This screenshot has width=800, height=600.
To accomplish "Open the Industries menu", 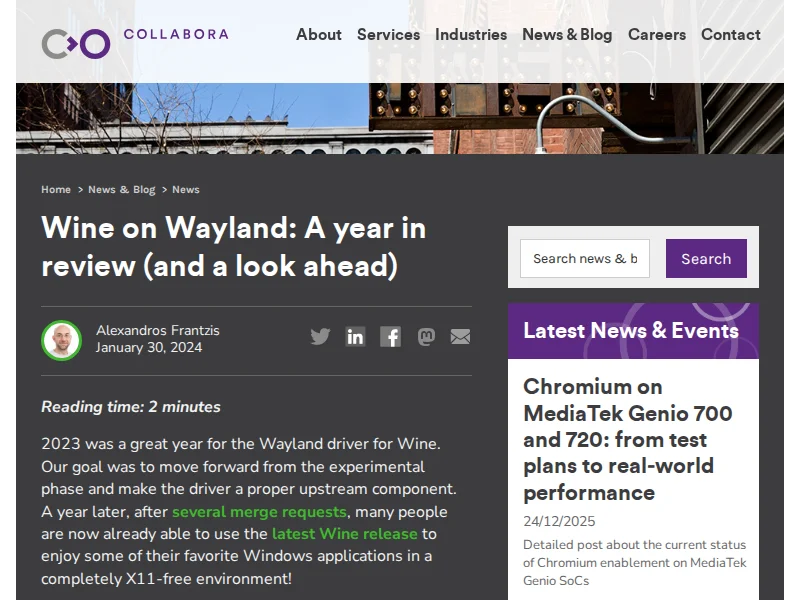I will pos(470,34).
